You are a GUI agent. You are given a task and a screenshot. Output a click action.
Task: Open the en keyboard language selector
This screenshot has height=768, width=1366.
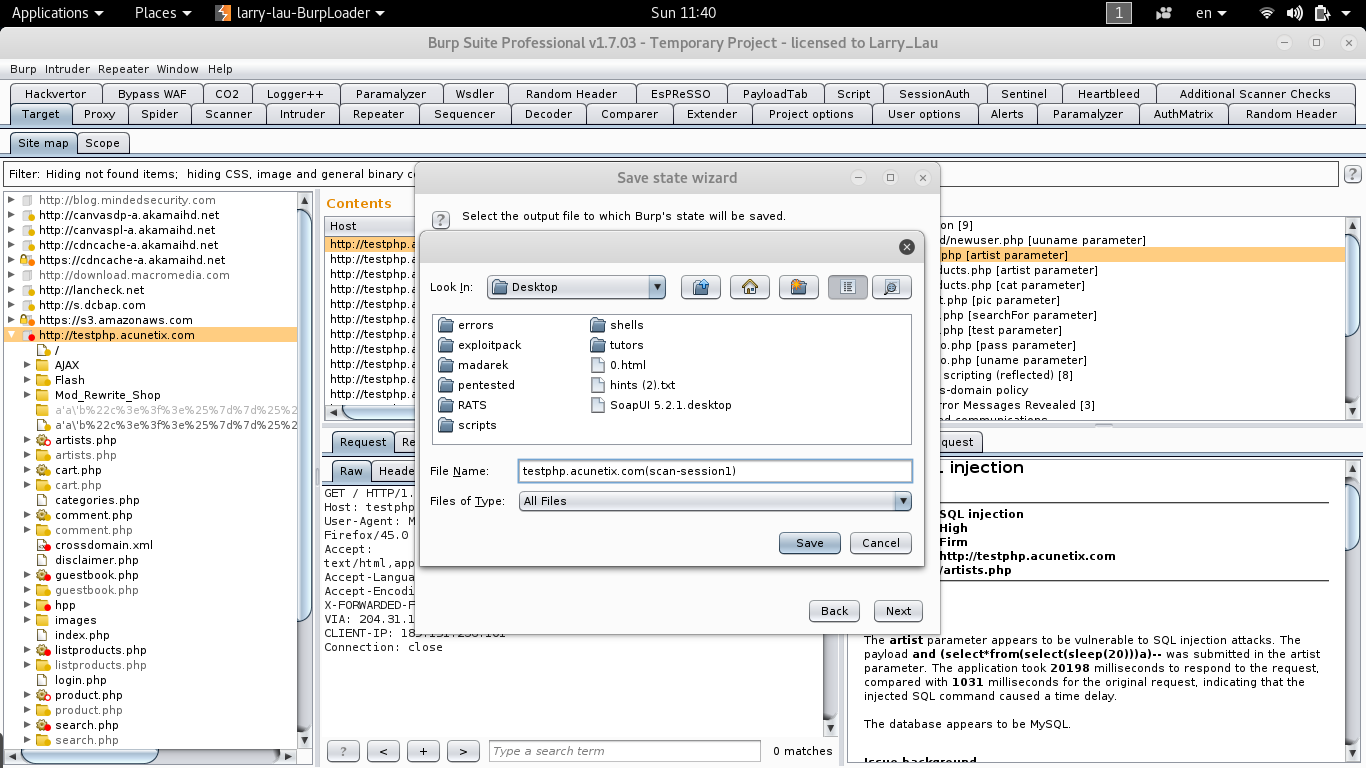click(1211, 13)
